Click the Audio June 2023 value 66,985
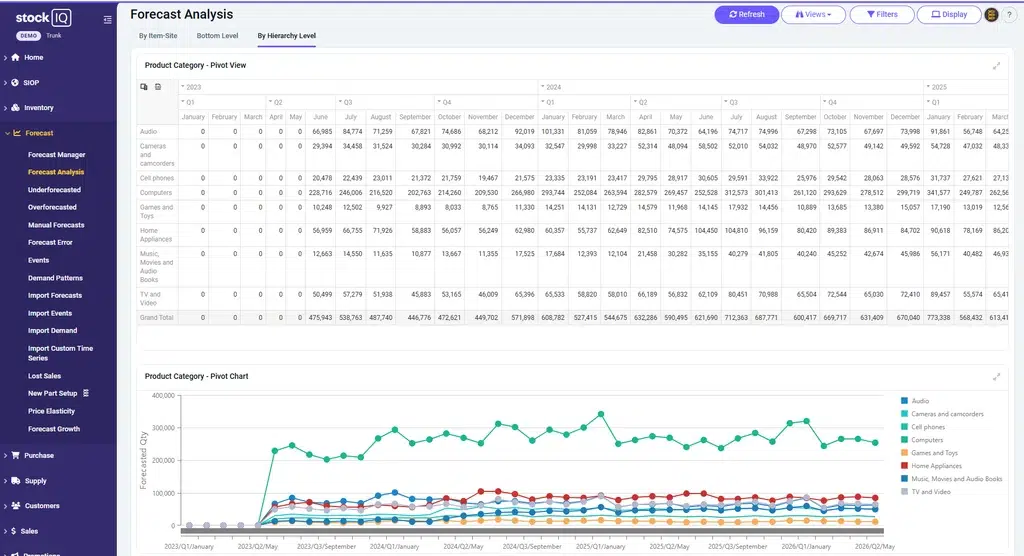Viewport: 1024px width, 556px height. (x=322, y=132)
